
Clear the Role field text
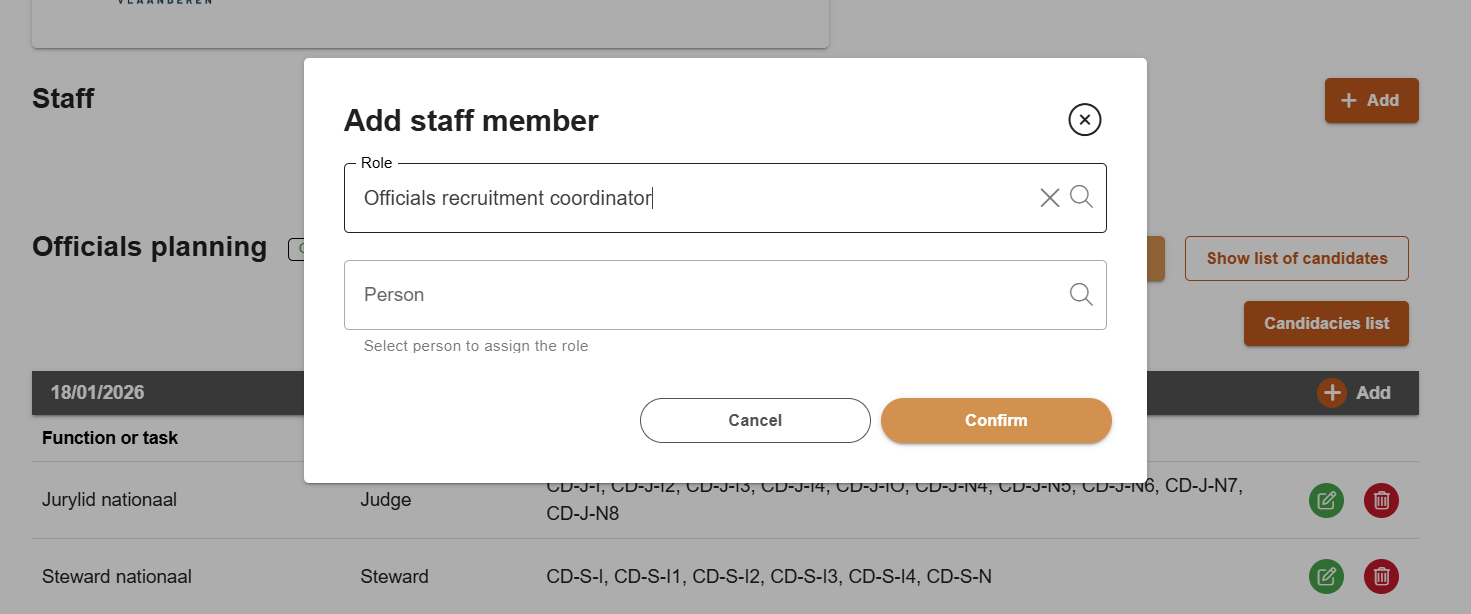(x=1049, y=198)
